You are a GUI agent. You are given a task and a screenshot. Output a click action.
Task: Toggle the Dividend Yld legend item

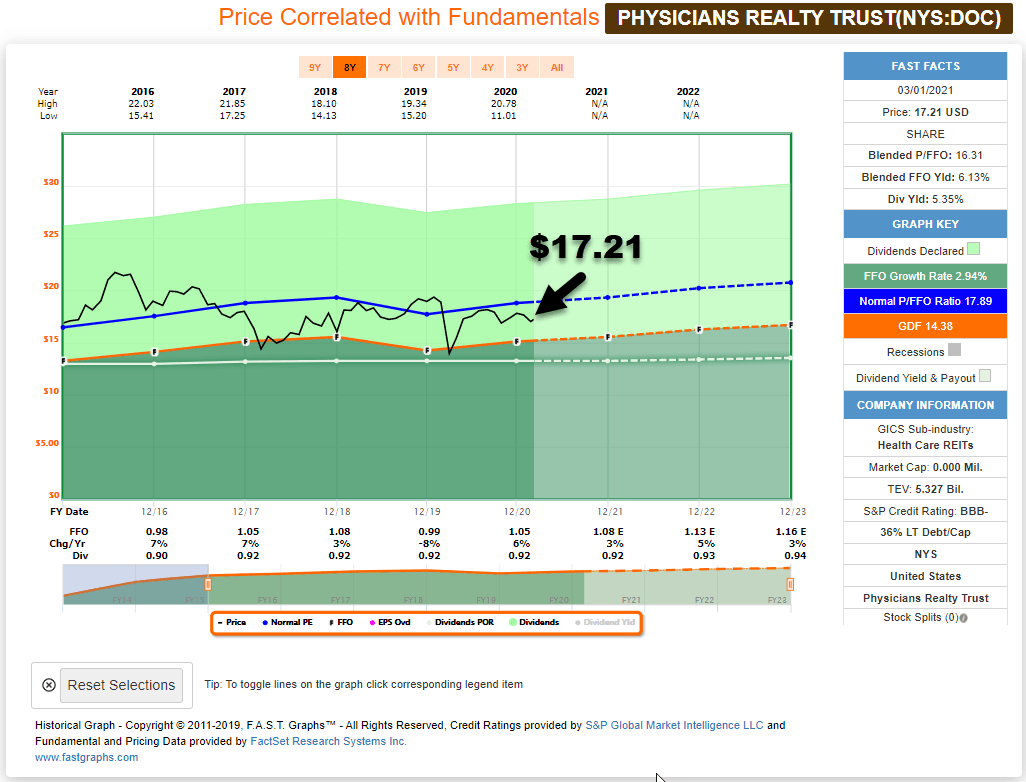coord(605,622)
